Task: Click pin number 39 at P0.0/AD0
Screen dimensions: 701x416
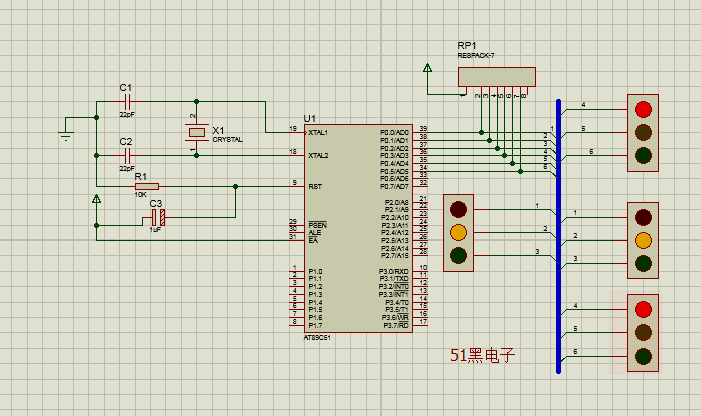Action: [423, 129]
